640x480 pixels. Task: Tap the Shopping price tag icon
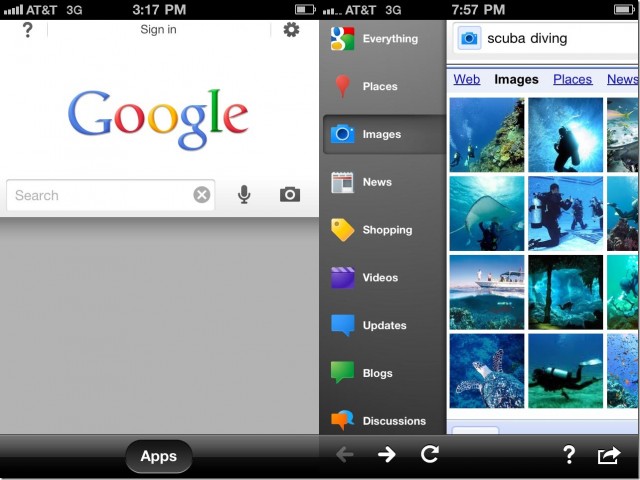click(x=342, y=230)
